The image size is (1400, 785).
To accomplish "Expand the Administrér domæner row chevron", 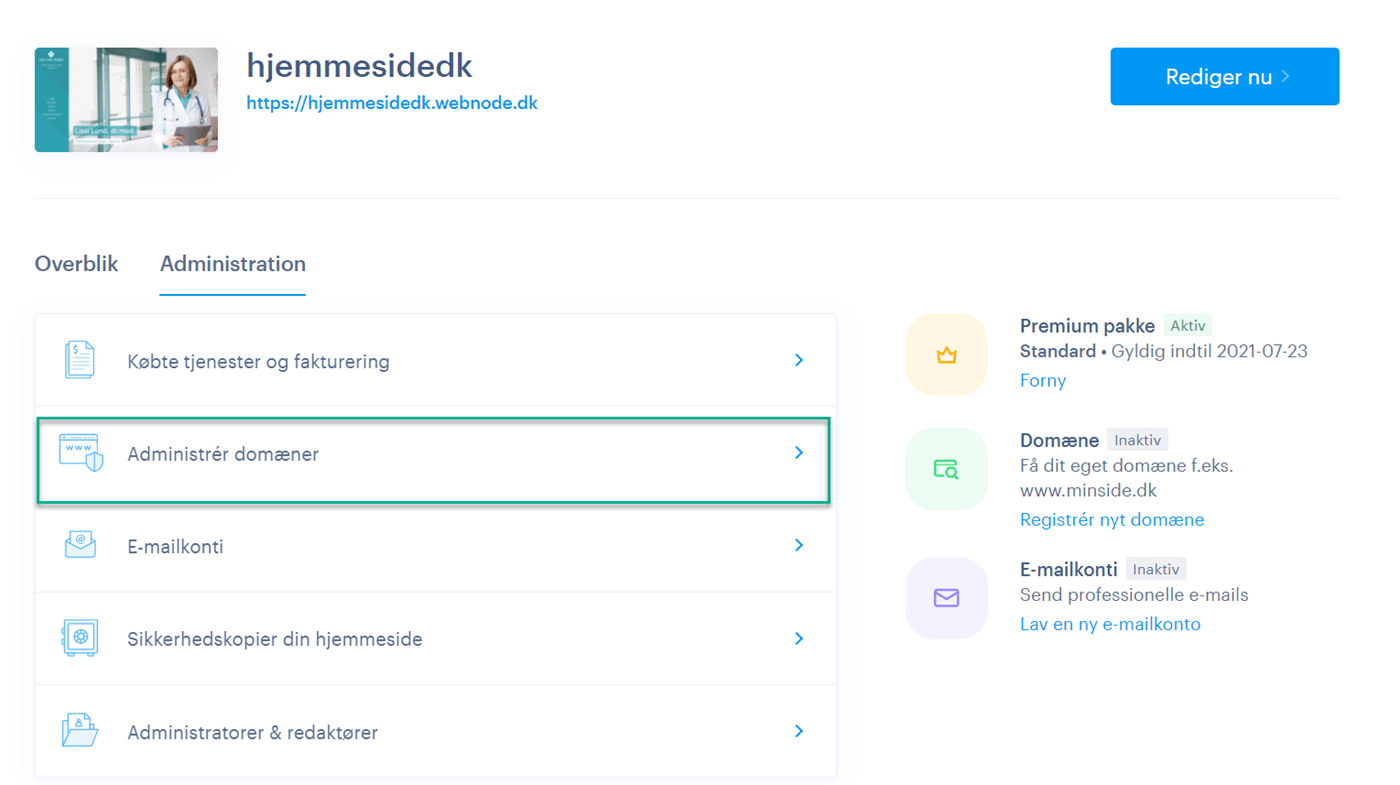I will click(798, 452).
